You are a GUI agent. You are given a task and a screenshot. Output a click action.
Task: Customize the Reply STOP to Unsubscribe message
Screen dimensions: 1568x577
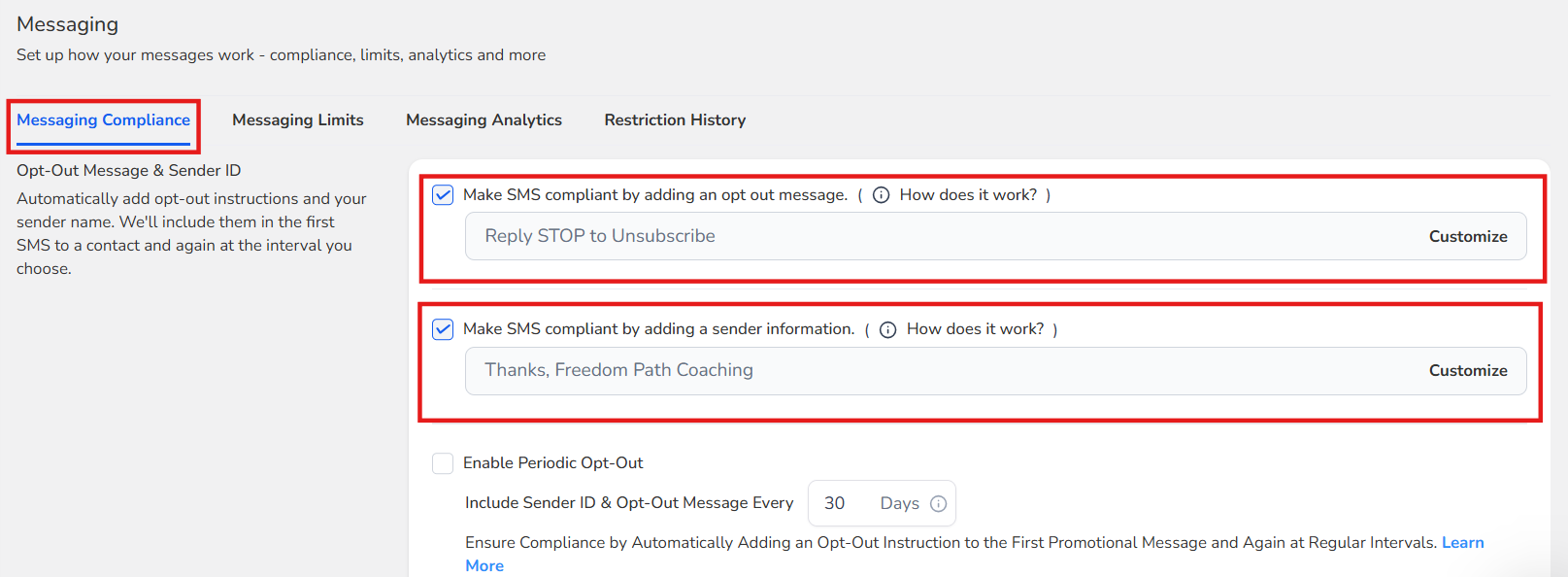pos(1467,237)
